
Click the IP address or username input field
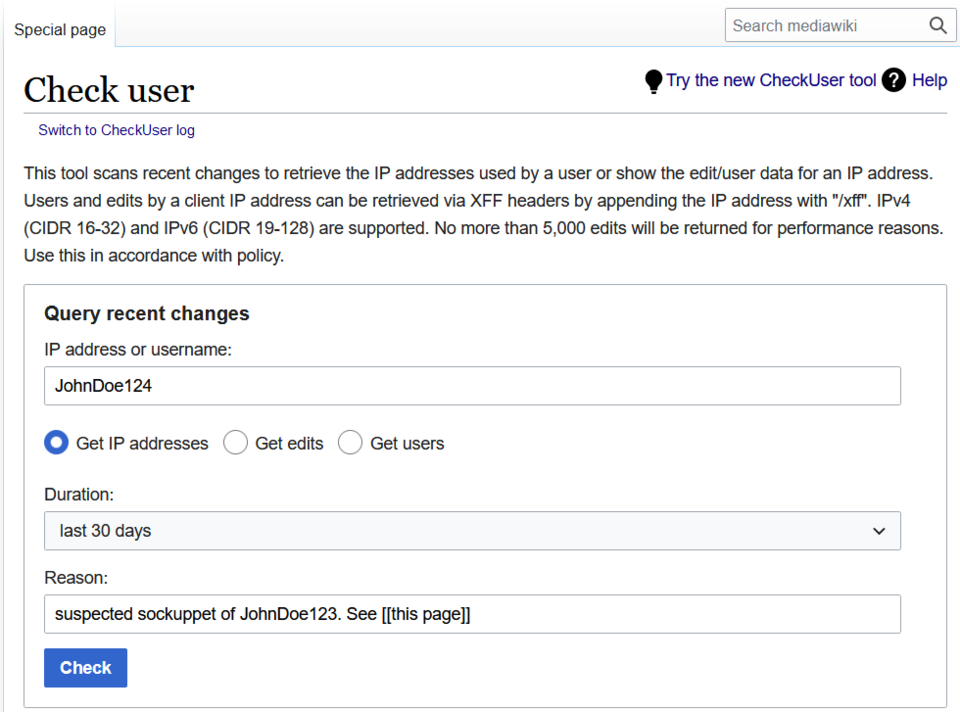tap(470, 385)
